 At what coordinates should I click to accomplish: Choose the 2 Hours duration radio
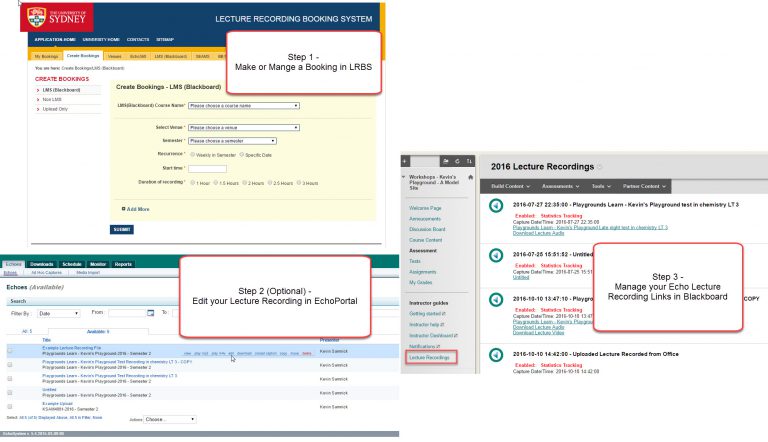click(x=244, y=182)
